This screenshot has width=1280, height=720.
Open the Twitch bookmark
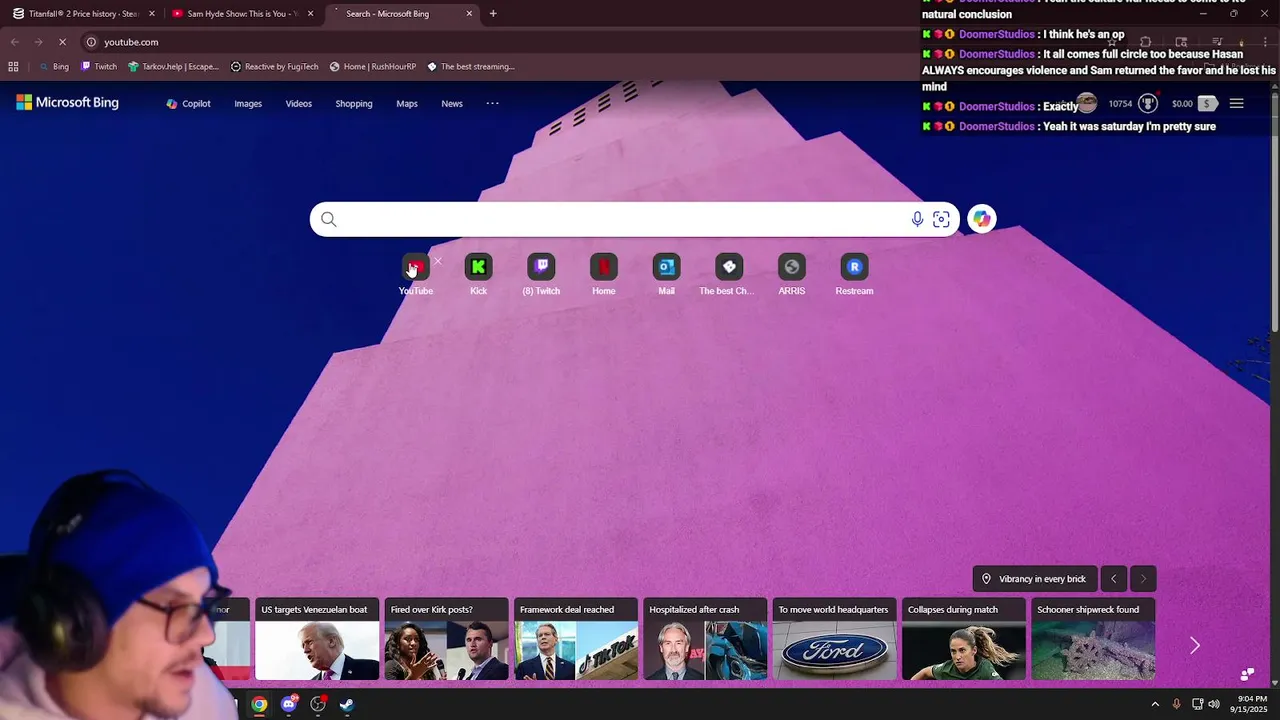[99, 67]
